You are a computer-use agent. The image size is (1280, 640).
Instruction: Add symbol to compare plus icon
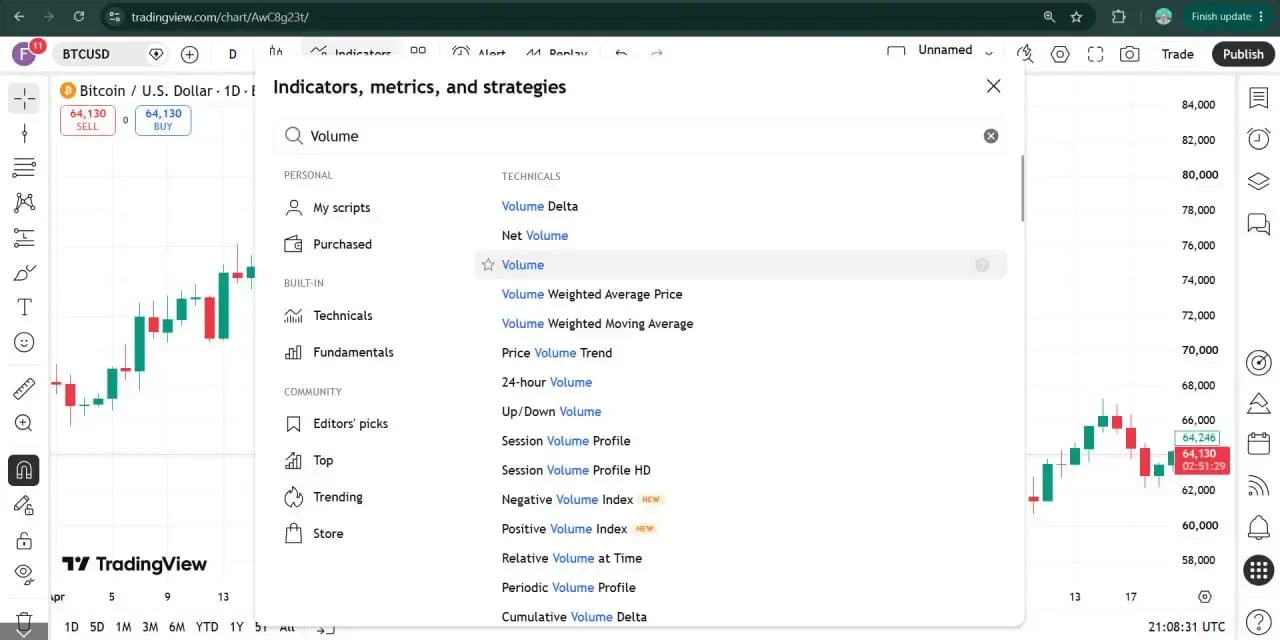(189, 54)
